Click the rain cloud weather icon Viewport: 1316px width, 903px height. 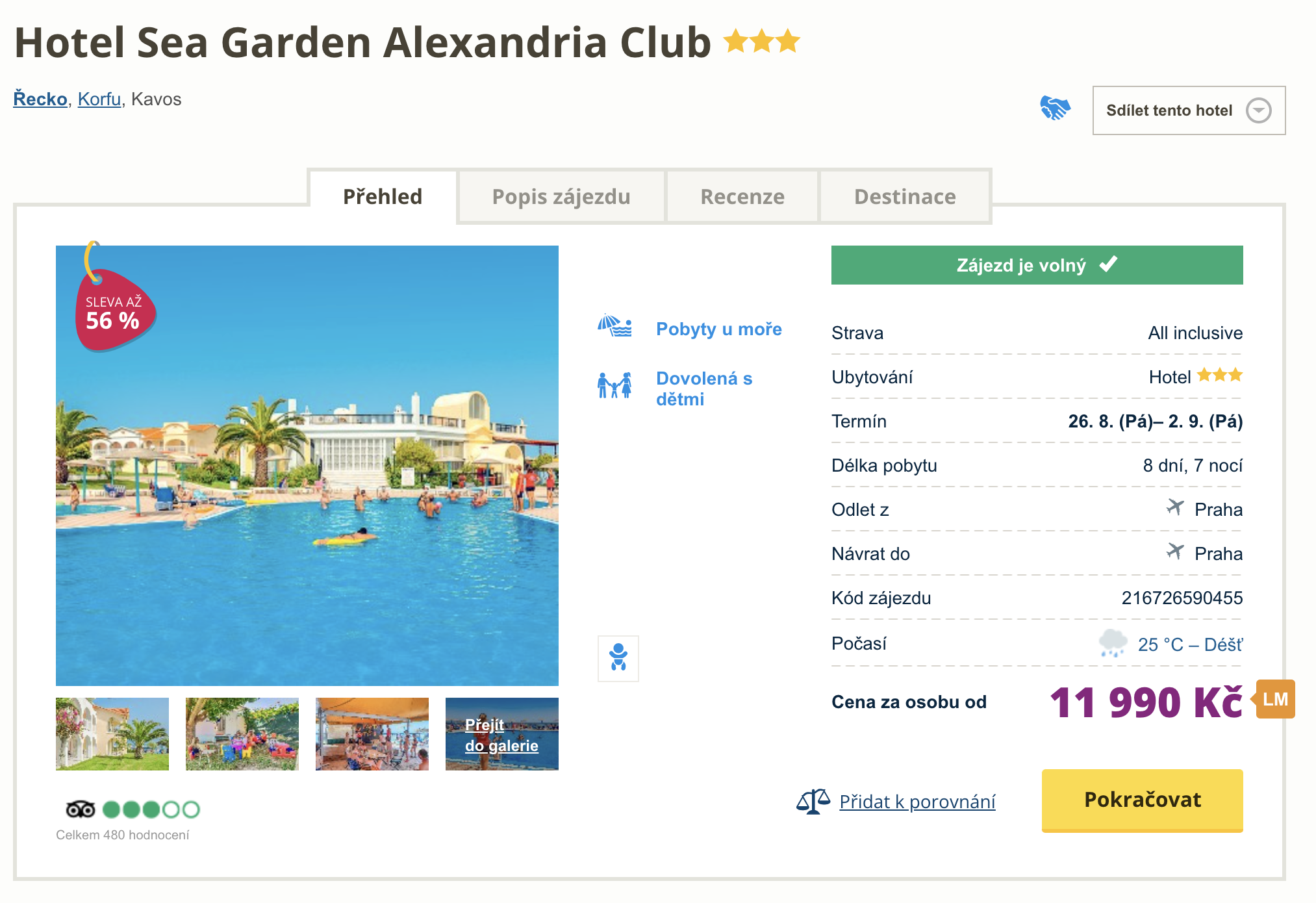tap(1113, 643)
